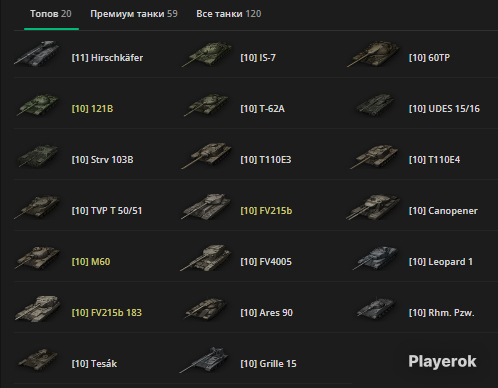Open the 121B tank thumbnail
This screenshot has height=388, width=498.
(37, 105)
